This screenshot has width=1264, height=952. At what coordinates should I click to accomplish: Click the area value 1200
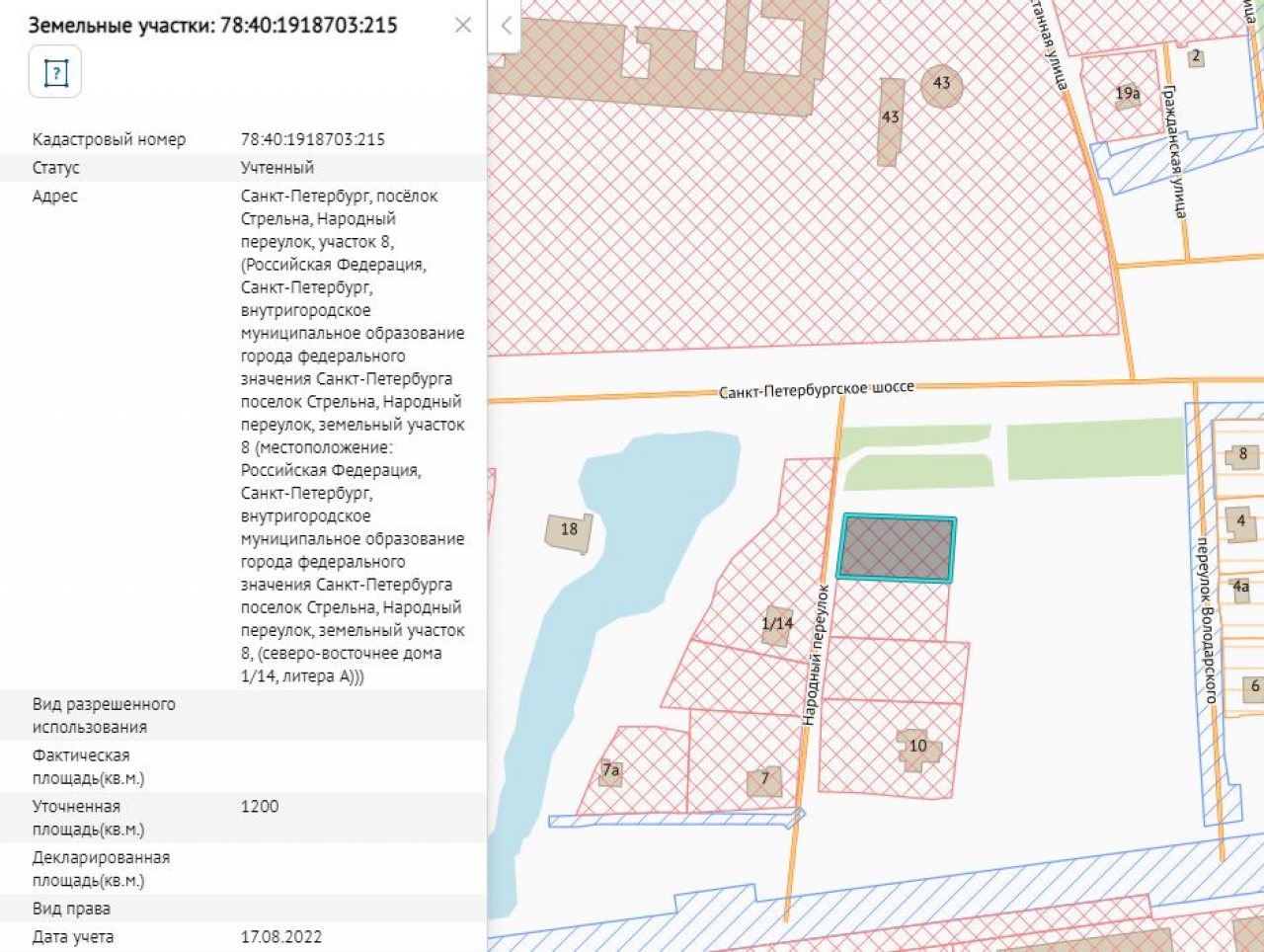point(260,807)
